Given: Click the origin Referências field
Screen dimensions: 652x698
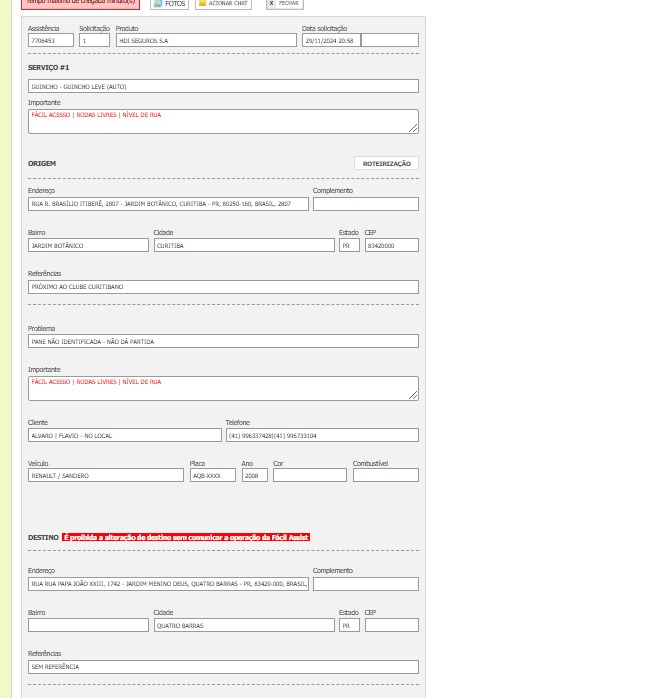Looking at the screenshot, I should [x=223, y=287].
